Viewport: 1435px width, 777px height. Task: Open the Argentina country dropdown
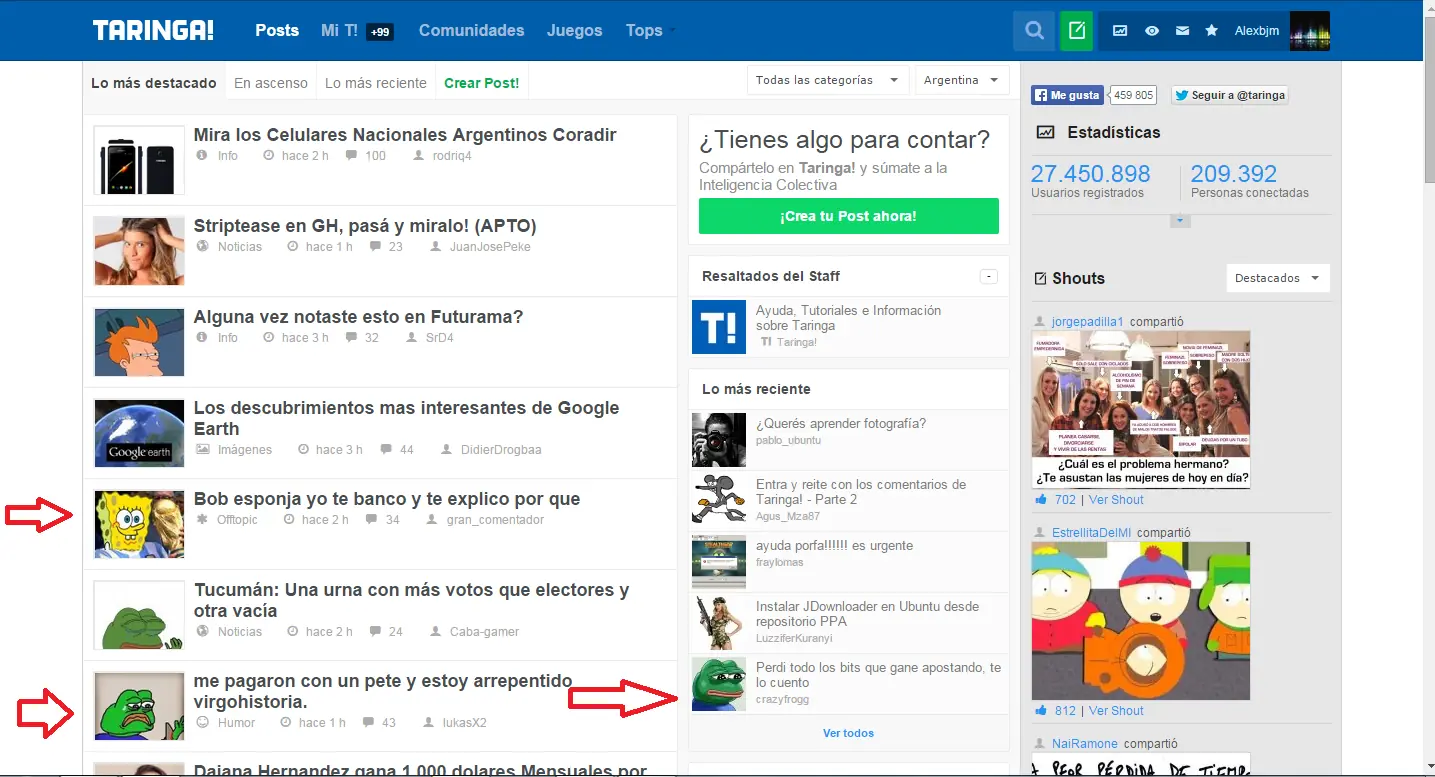click(x=962, y=80)
